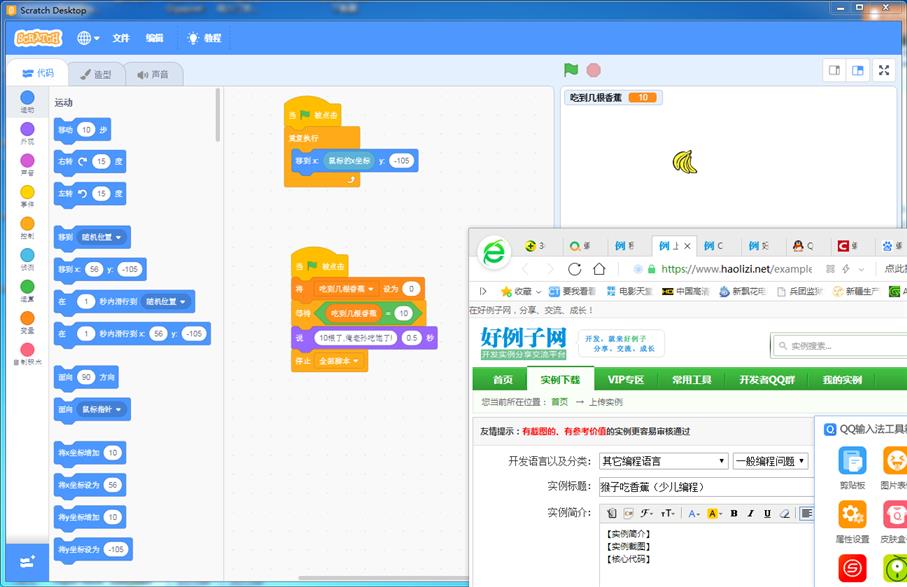This screenshot has height=587, width=907.
Task: Reload the page with browser refresh icon
Action: [x=574, y=269]
